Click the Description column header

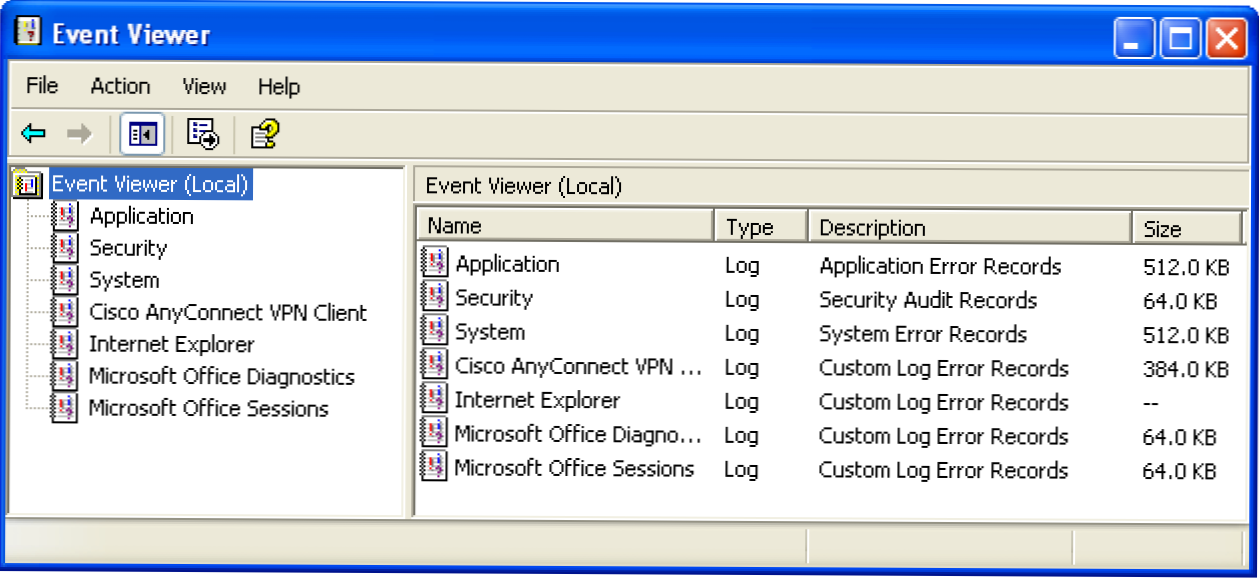968,228
